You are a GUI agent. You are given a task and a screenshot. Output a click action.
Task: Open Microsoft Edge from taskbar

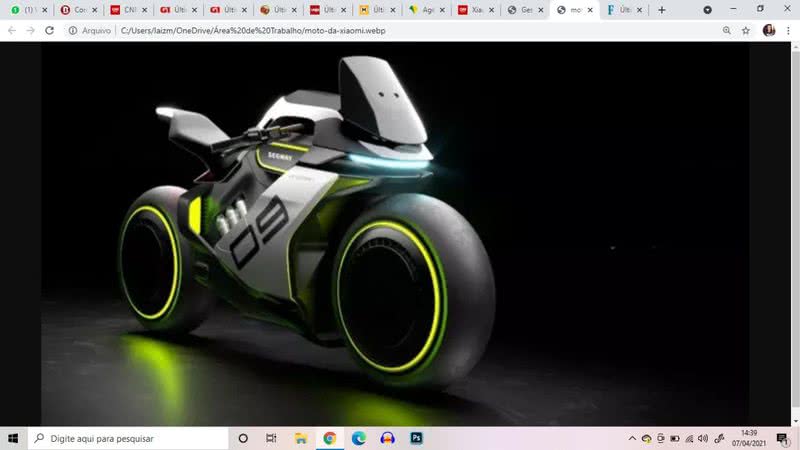359,438
